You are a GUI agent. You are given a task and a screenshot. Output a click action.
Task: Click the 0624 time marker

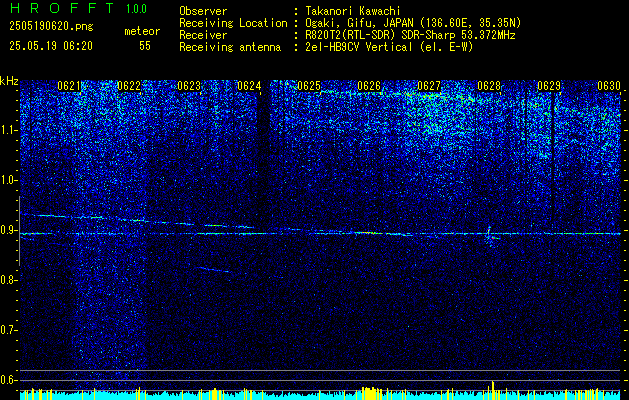coord(249,86)
